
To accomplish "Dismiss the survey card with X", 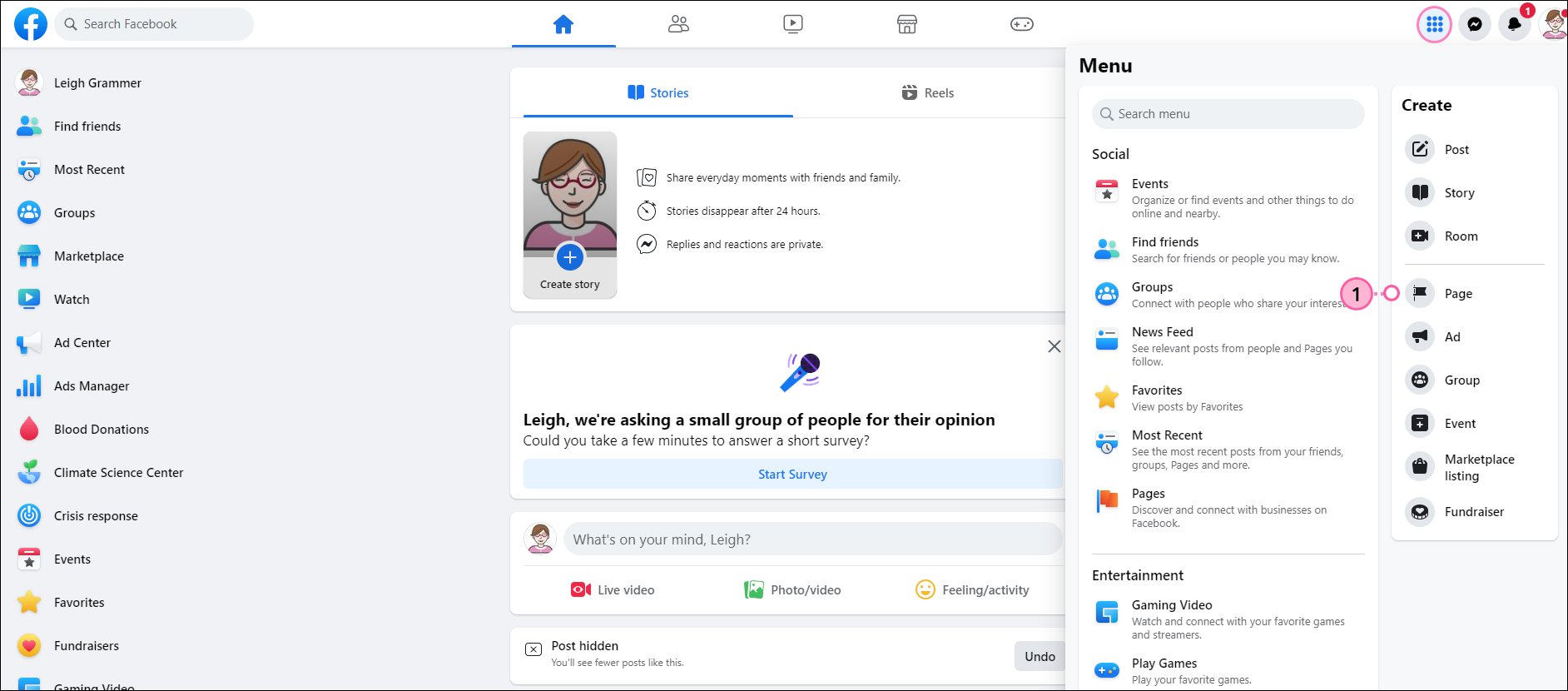I will point(1054,346).
